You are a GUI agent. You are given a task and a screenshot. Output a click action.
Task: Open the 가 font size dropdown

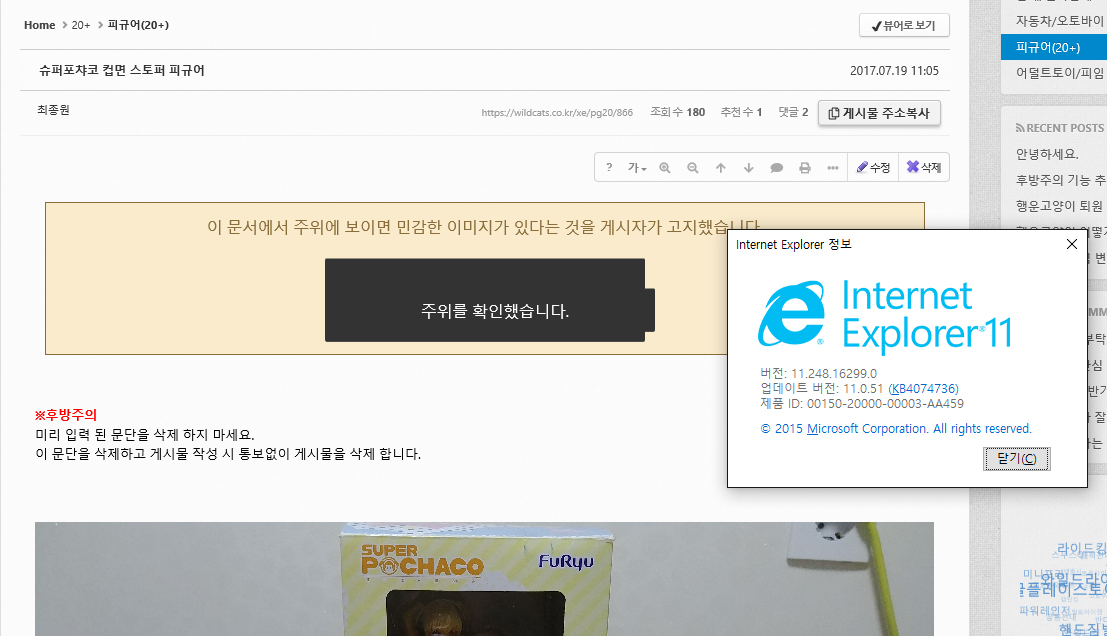pos(637,167)
